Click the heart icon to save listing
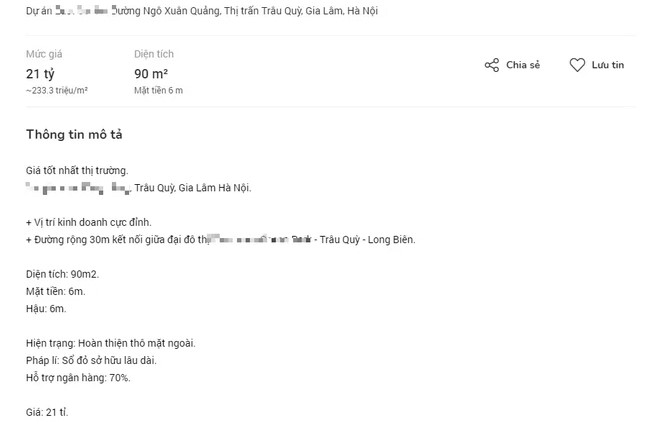This screenshot has width=666, height=424. 577,65
